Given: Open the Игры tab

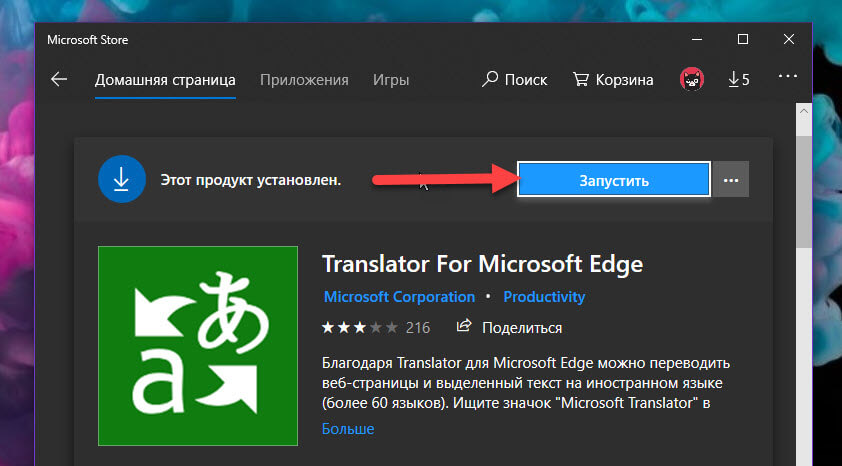Looking at the screenshot, I should click(390, 80).
